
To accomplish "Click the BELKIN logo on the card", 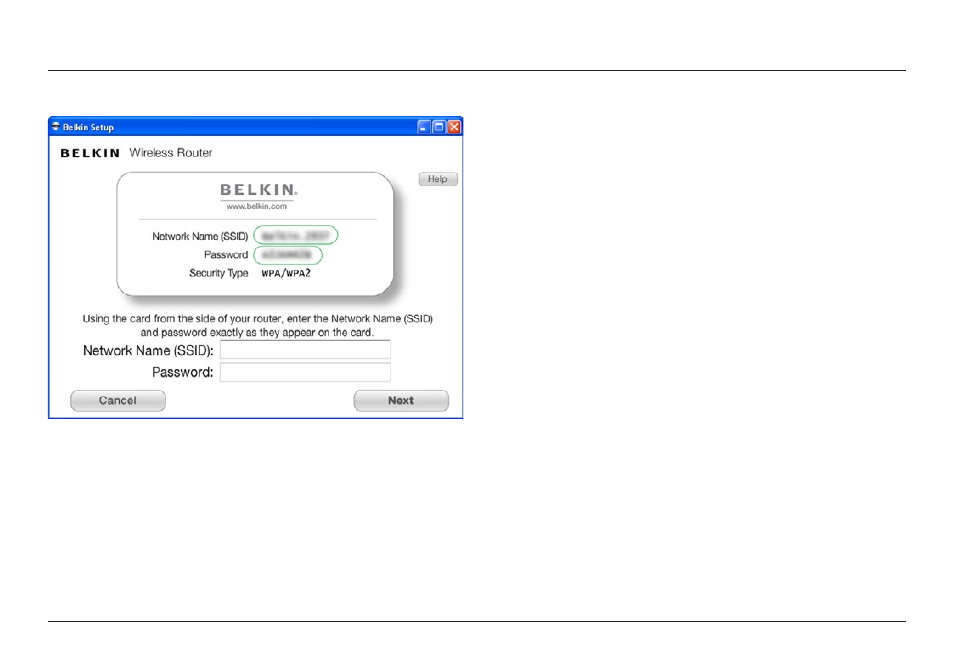I will click(x=259, y=190).
